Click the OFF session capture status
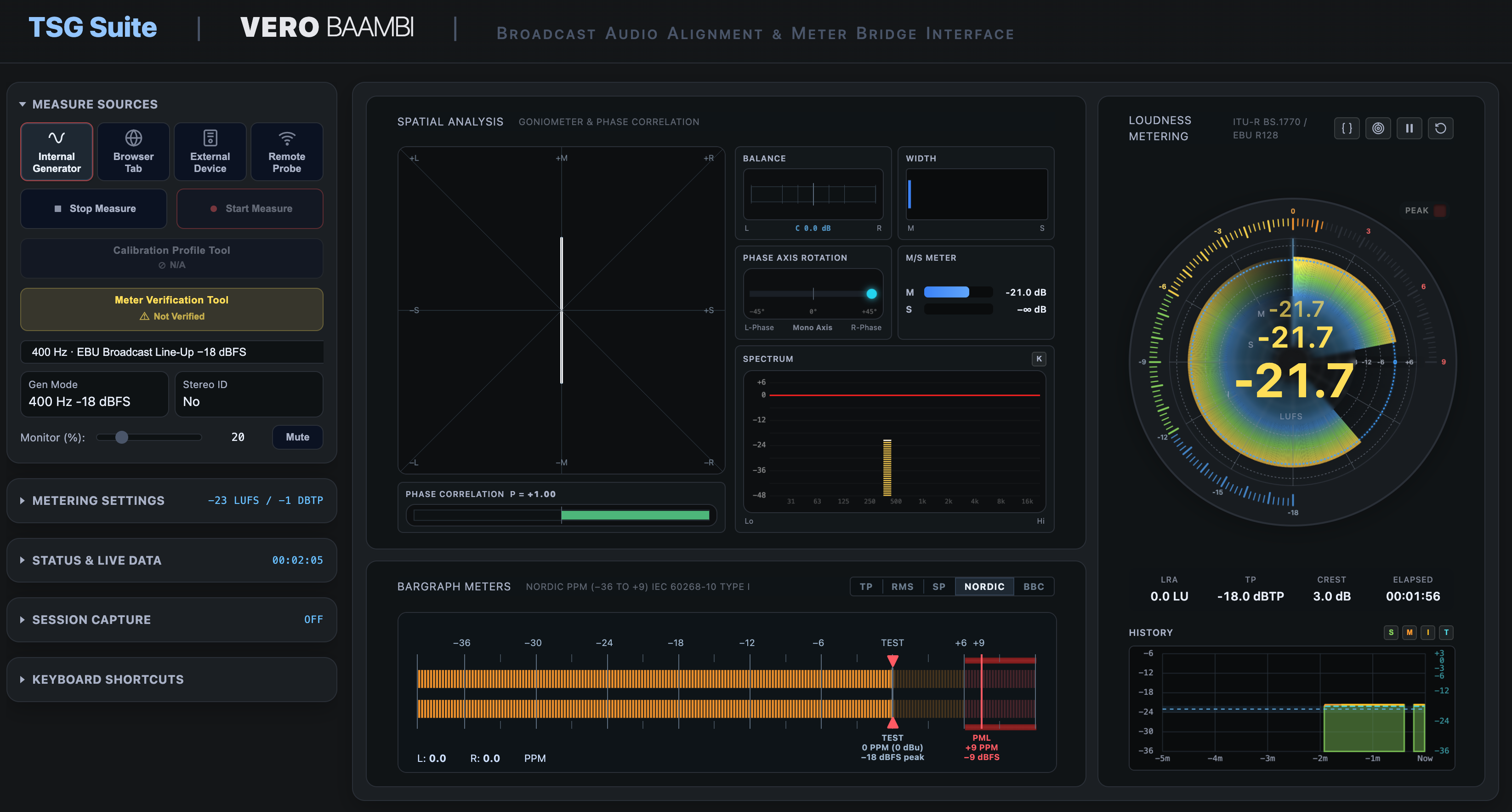 coord(313,619)
